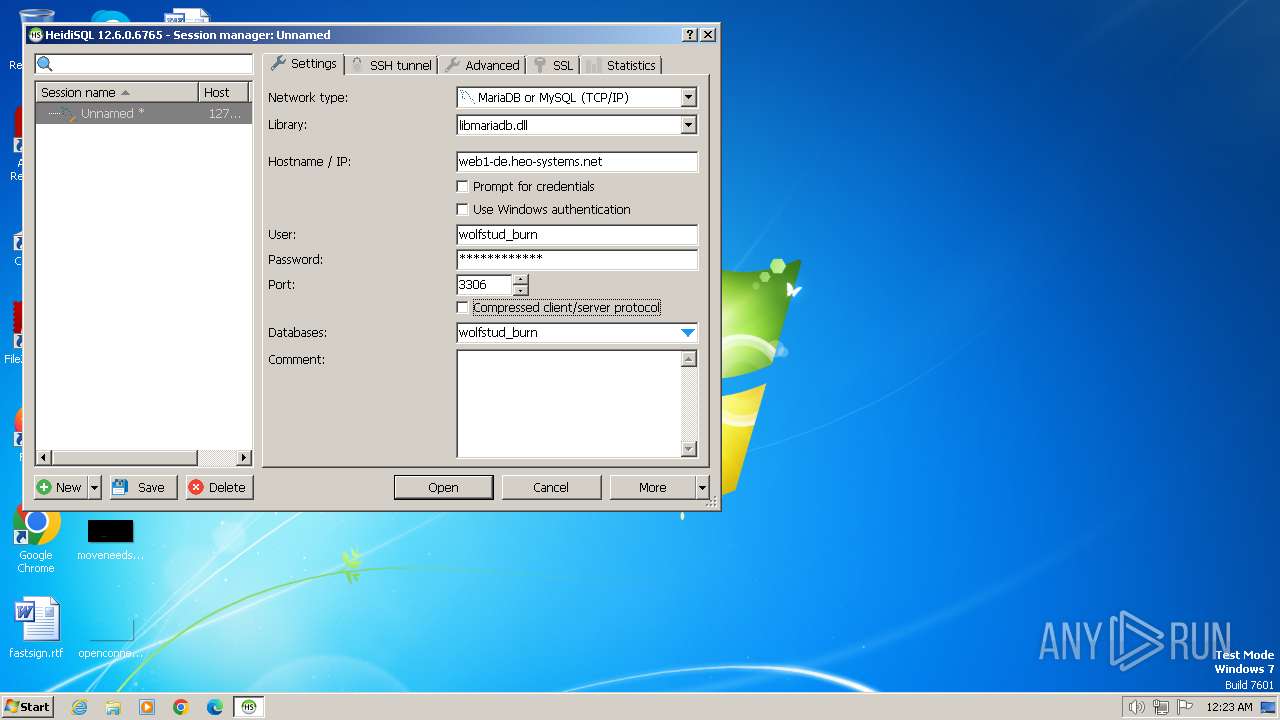
Task: Enable Prompt for credentials checkbox
Action: 462,186
